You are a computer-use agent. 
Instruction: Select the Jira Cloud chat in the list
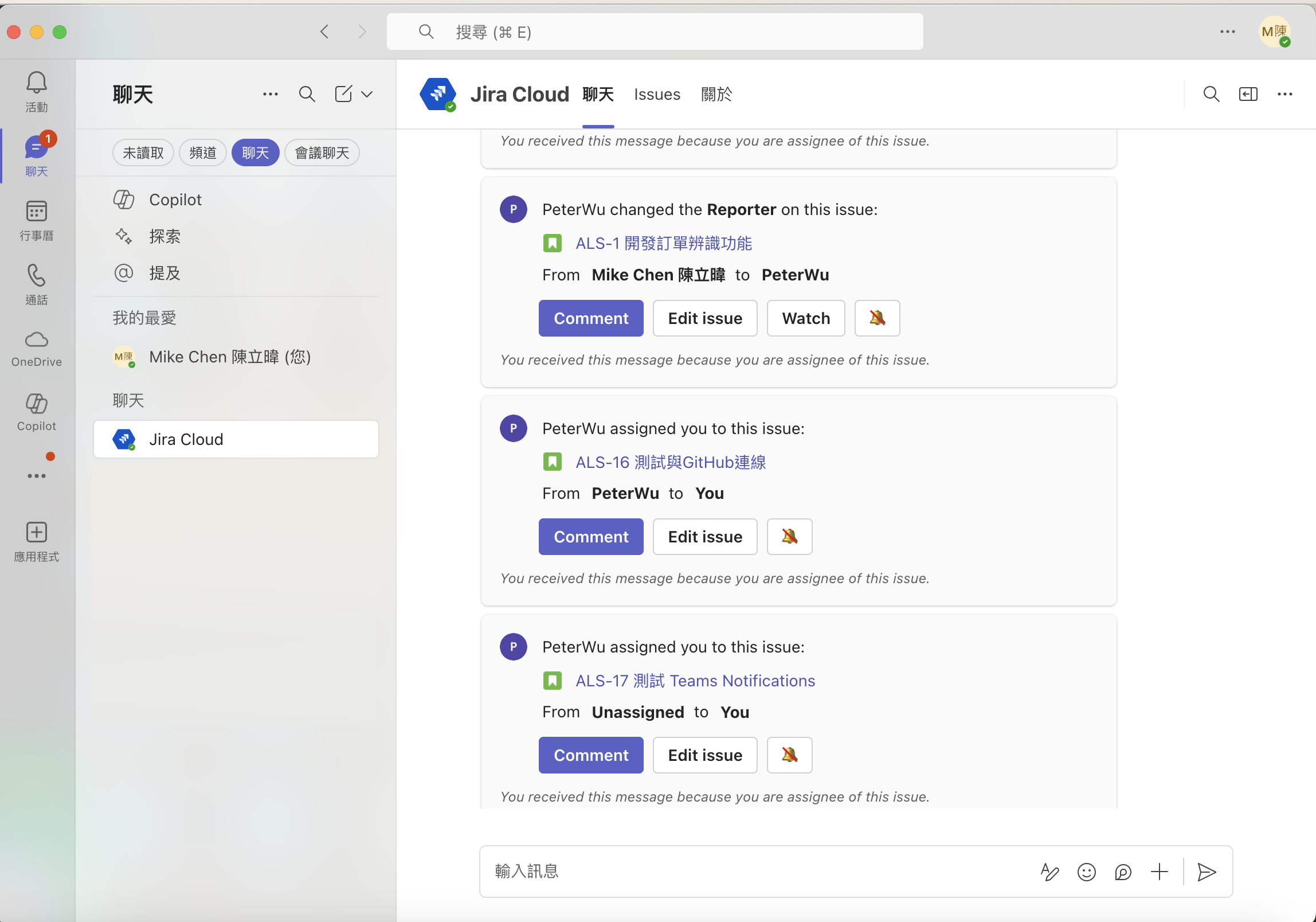(x=236, y=440)
